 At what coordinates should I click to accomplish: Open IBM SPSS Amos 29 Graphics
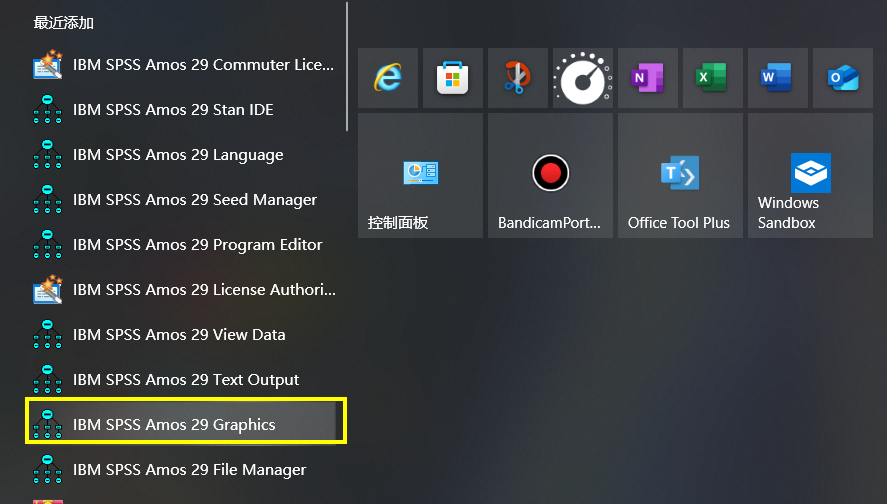click(x=185, y=425)
